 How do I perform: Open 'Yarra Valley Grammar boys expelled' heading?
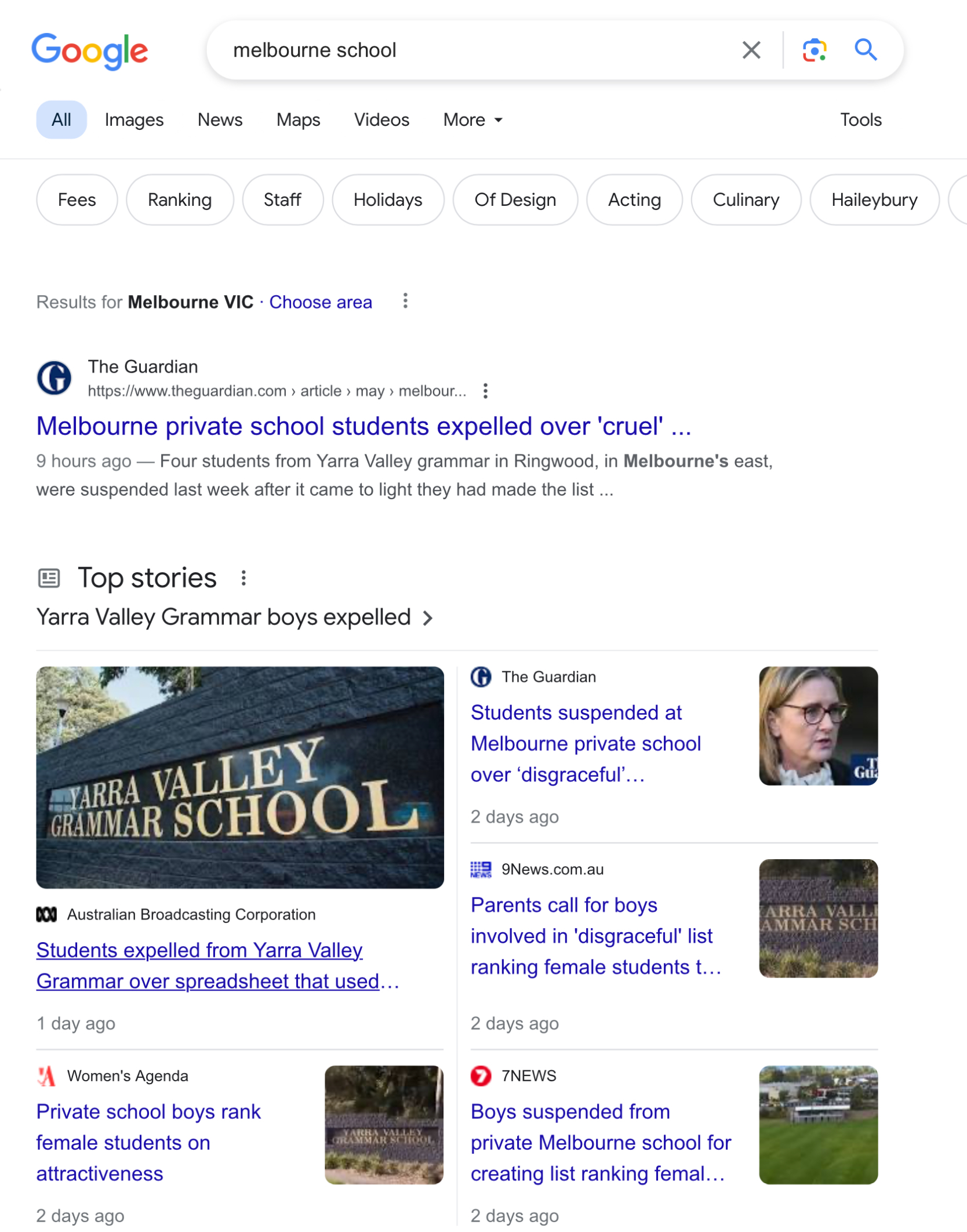tap(223, 617)
